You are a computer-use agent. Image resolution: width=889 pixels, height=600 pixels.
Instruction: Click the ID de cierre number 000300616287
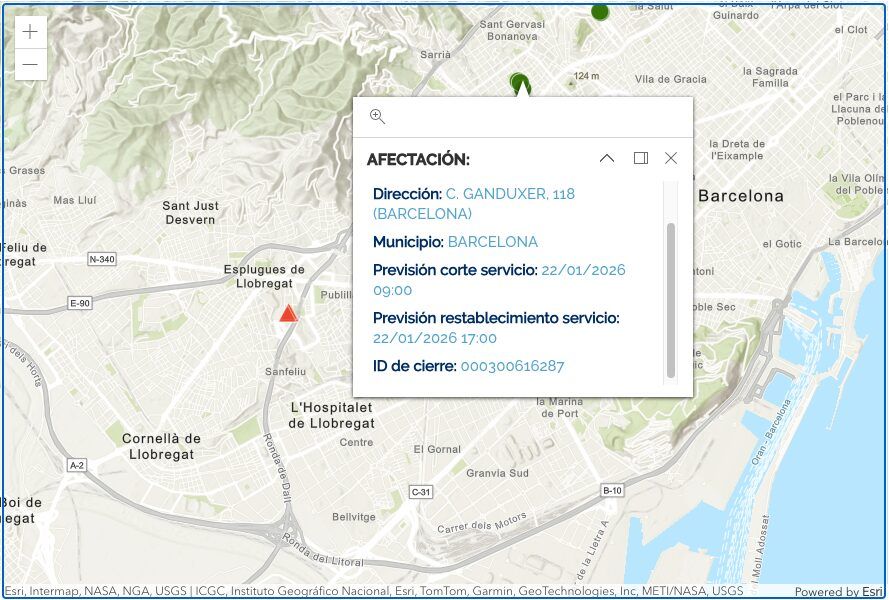coord(512,366)
